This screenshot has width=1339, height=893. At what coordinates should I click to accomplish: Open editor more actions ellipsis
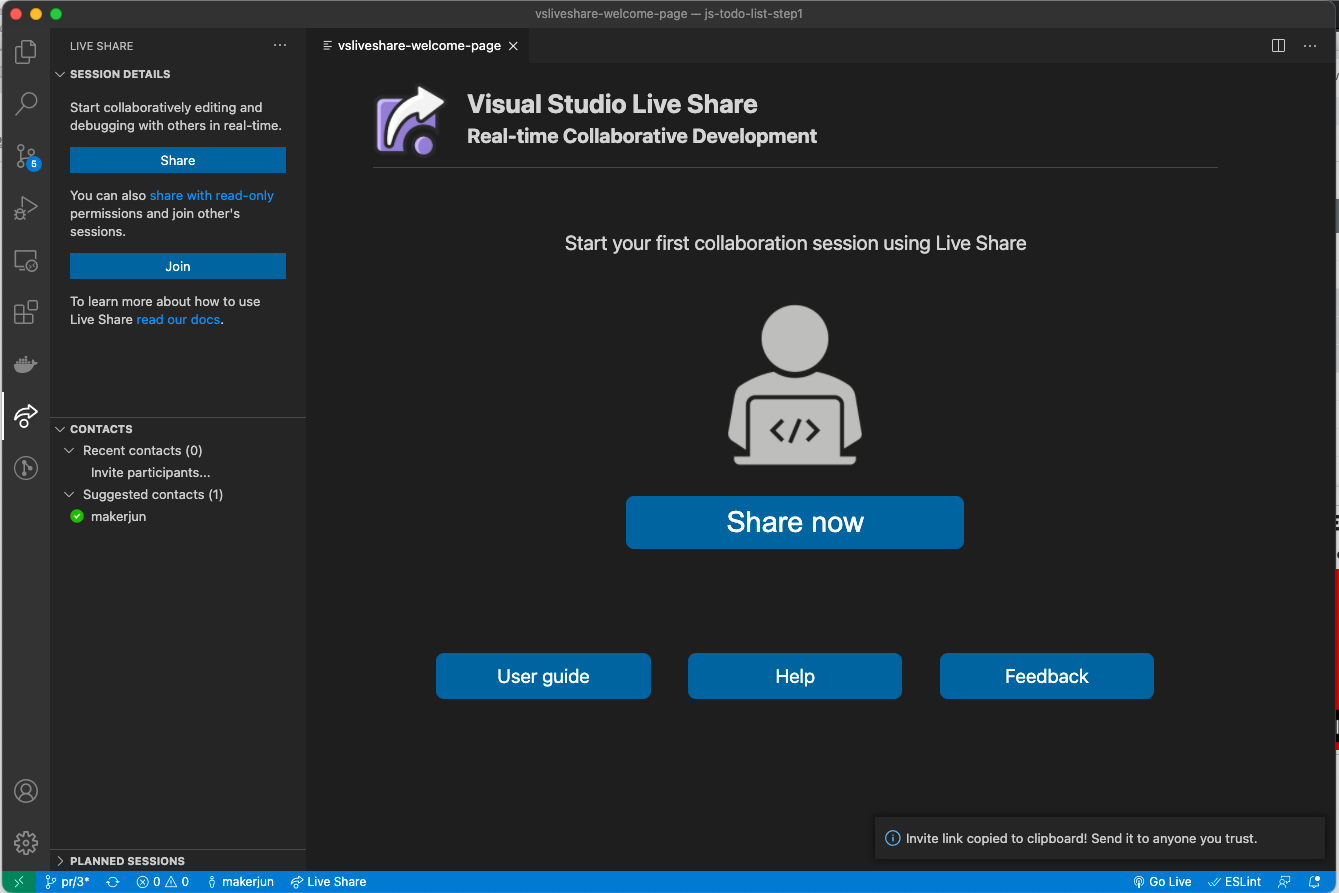(x=1310, y=46)
